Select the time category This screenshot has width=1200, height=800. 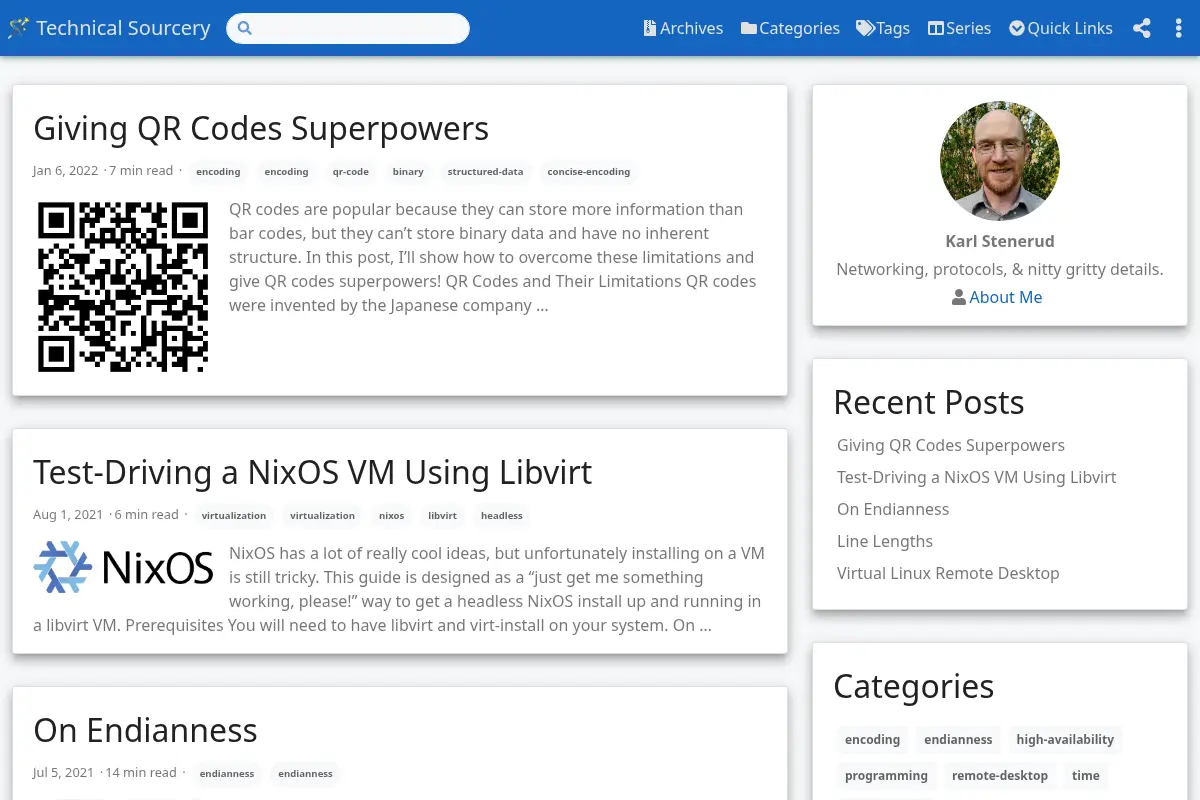point(1086,776)
